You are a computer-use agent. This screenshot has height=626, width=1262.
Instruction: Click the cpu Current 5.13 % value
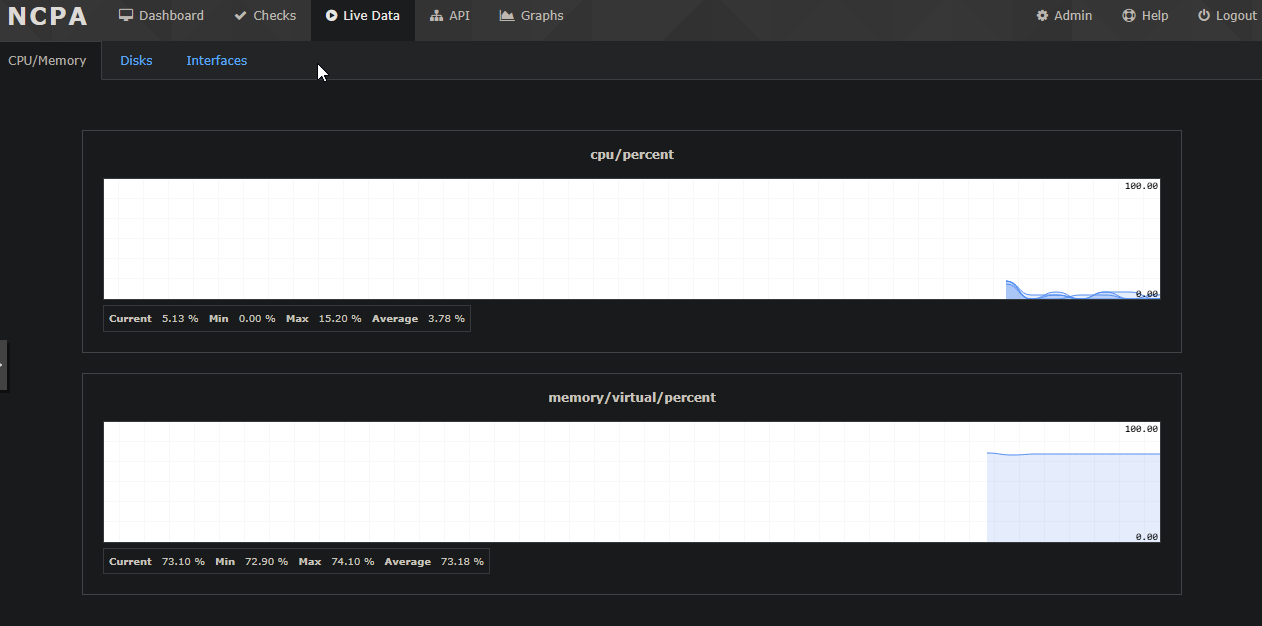180,319
